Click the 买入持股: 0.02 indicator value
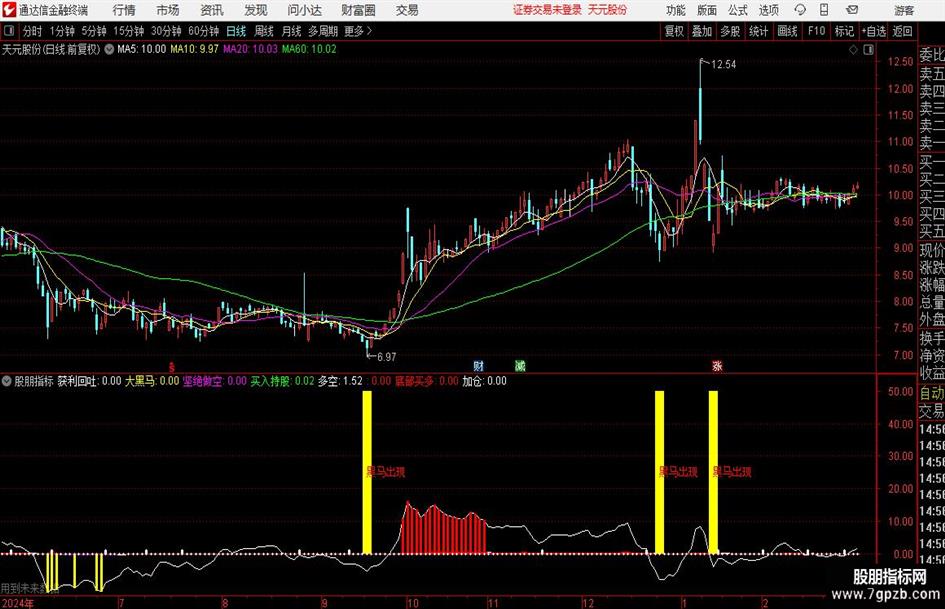 (283, 381)
